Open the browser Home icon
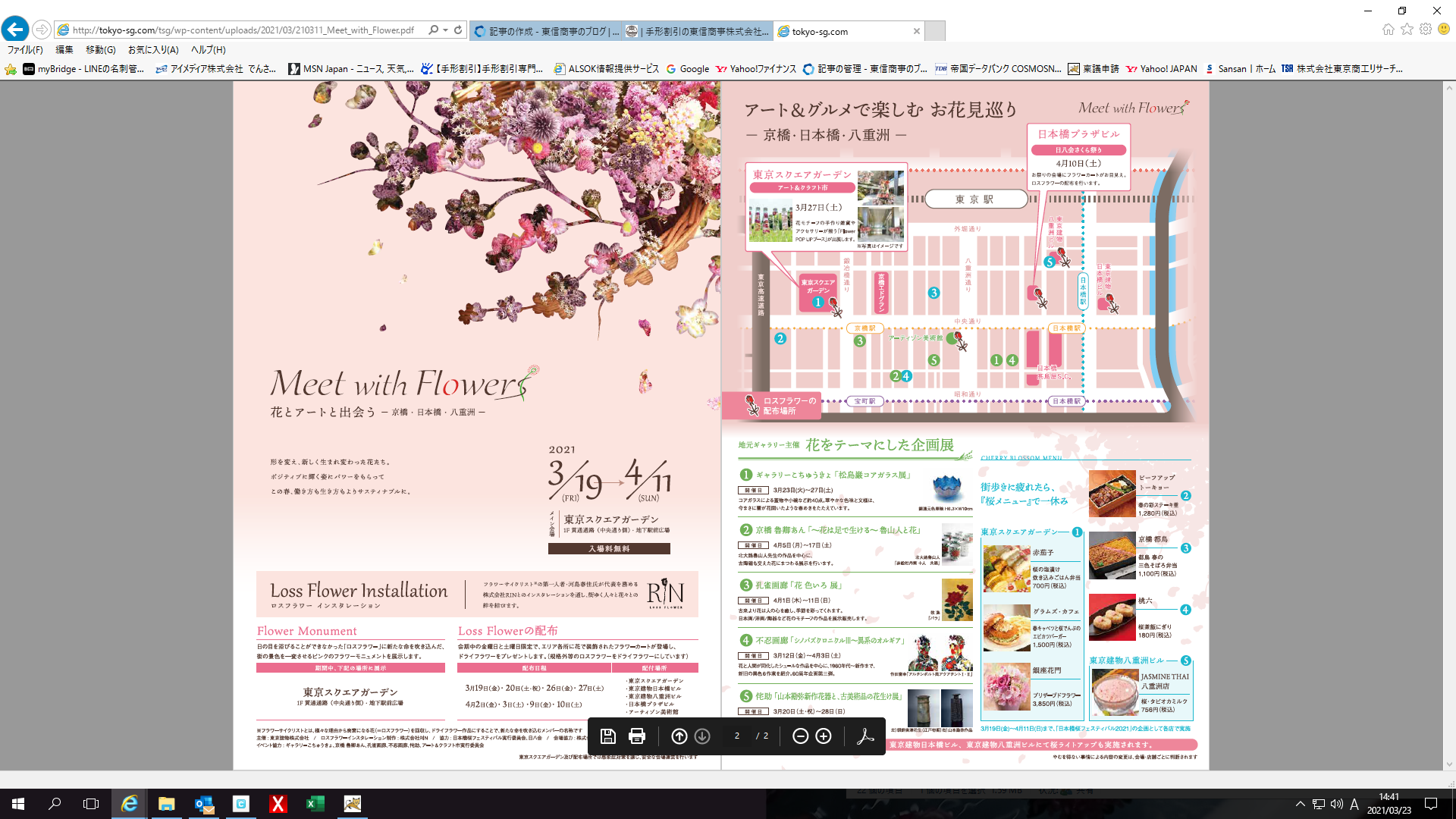 click(x=1388, y=30)
